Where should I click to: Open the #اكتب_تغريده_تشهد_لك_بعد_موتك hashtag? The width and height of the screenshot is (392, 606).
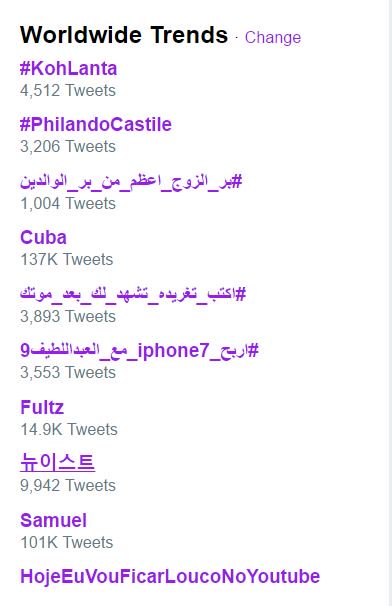point(133,294)
